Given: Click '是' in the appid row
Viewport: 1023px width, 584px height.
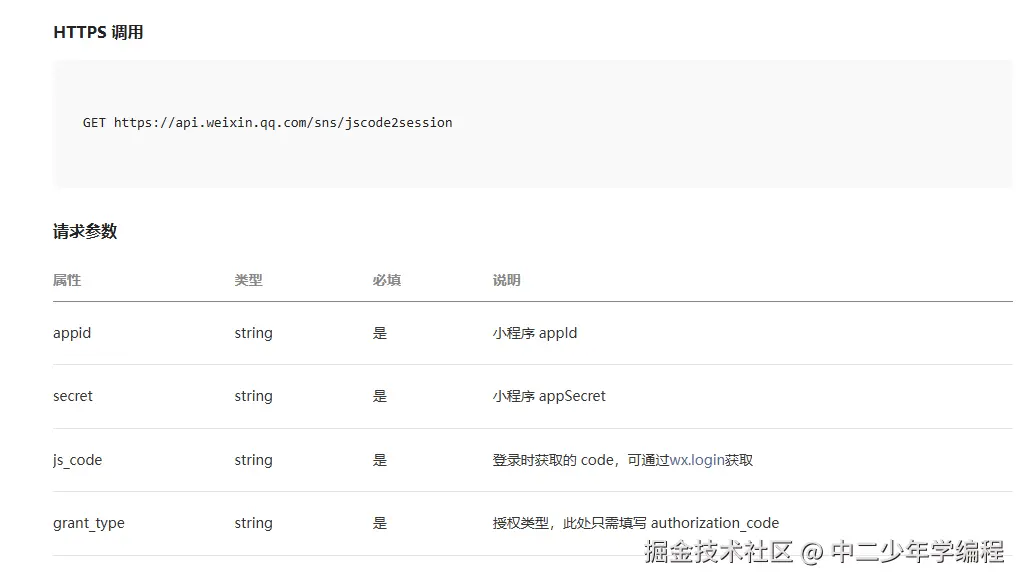Looking at the screenshot, I should (x=380, y=333).
